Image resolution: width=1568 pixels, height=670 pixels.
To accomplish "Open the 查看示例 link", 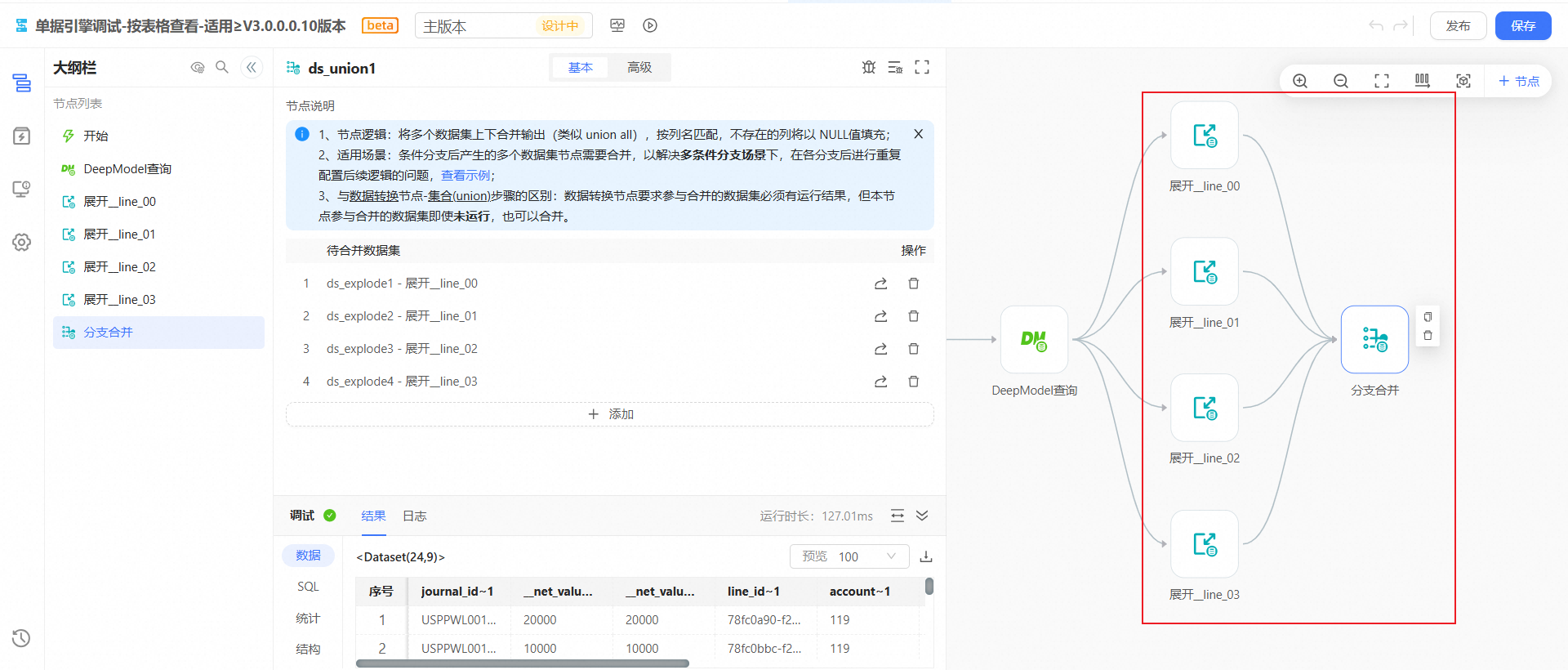I will 465,176.
